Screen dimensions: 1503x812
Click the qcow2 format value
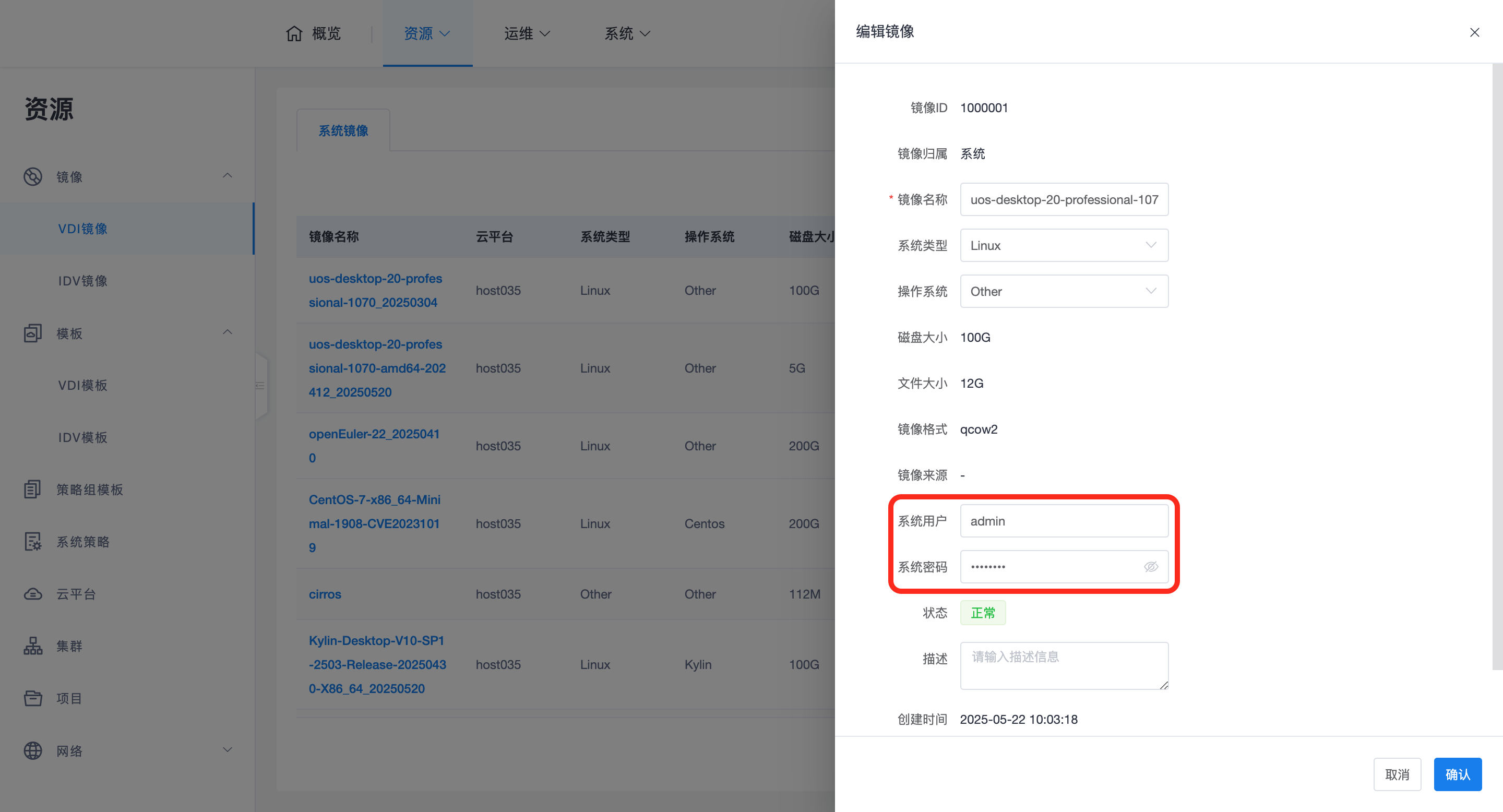pyautogui.click(x=979, y=429)
